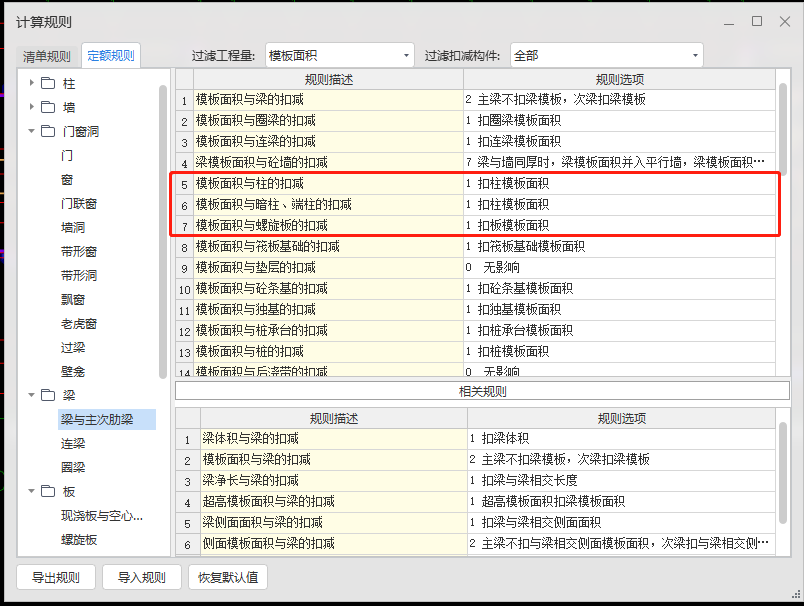Switch to the 清单规则 tab
Viewport: 804px width, 606px height.
click(47, 56)
